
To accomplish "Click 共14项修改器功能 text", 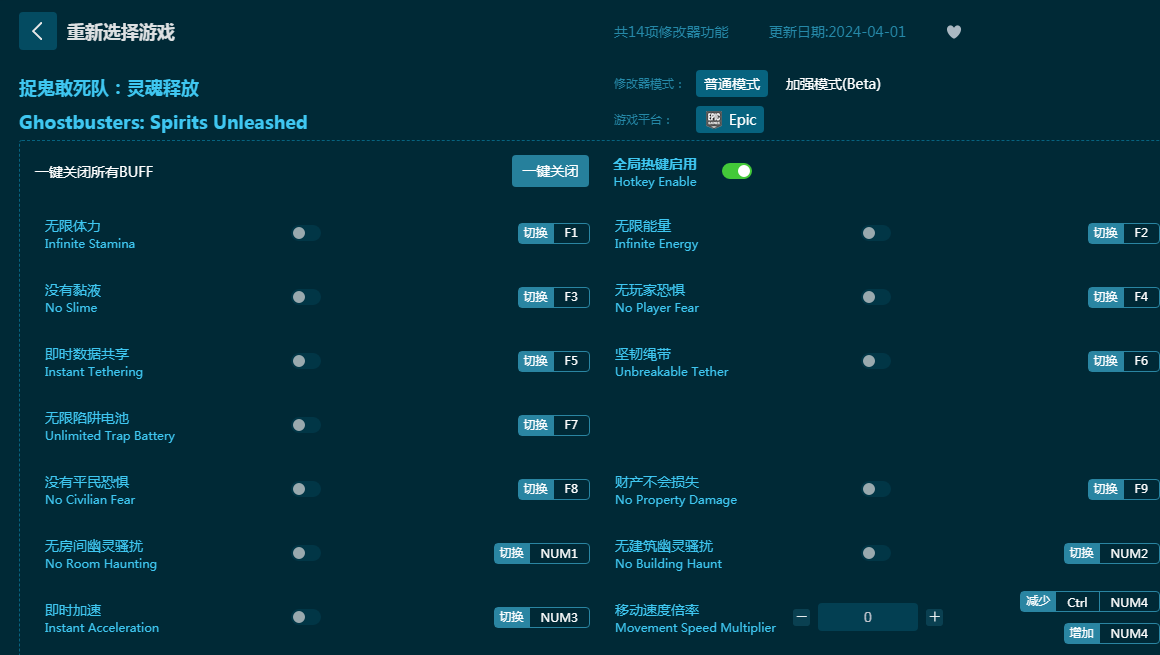I will [x=671, y=32].
